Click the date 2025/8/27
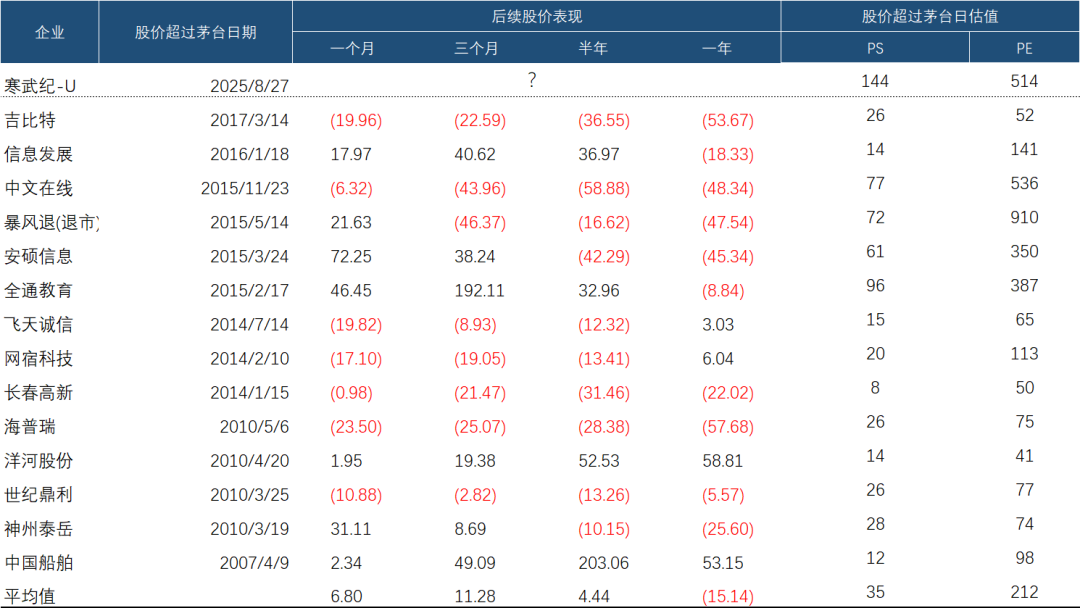Screen dimensions: 1080x608 (x=249, y=86)
